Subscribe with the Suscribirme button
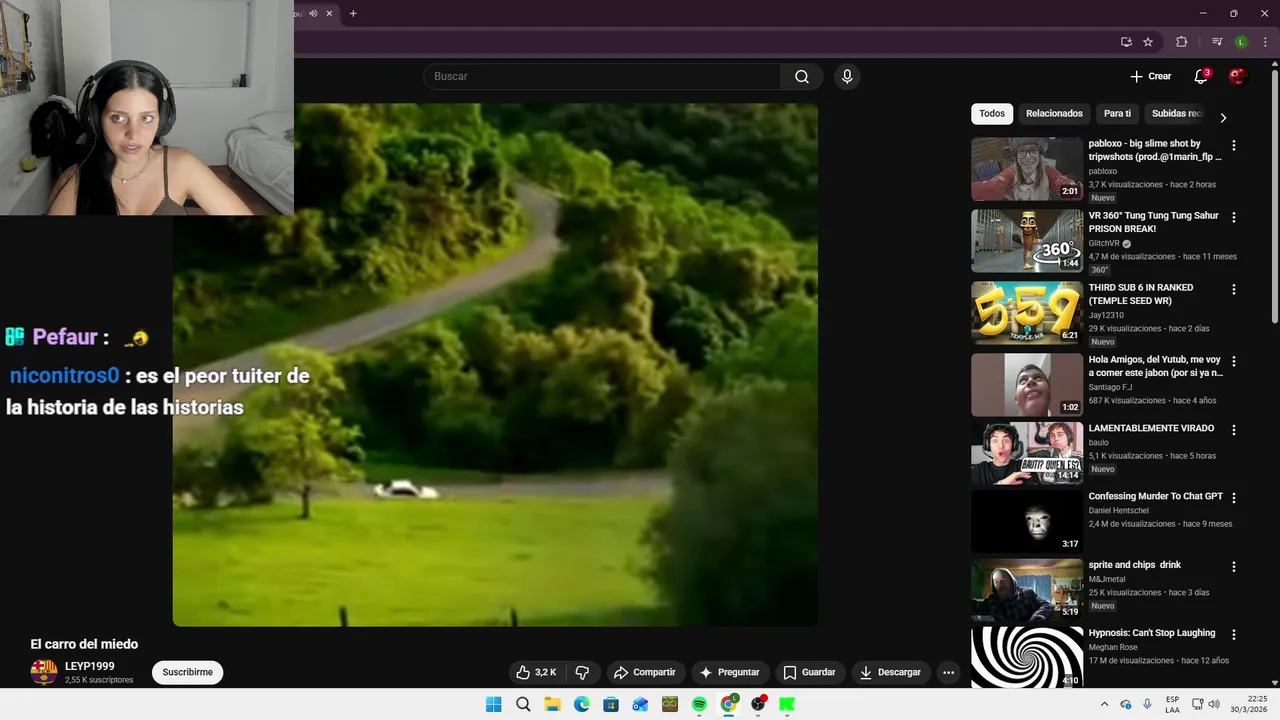Image resolution: width=1280 pixels, height=720 pixels. tap(187, 672)
